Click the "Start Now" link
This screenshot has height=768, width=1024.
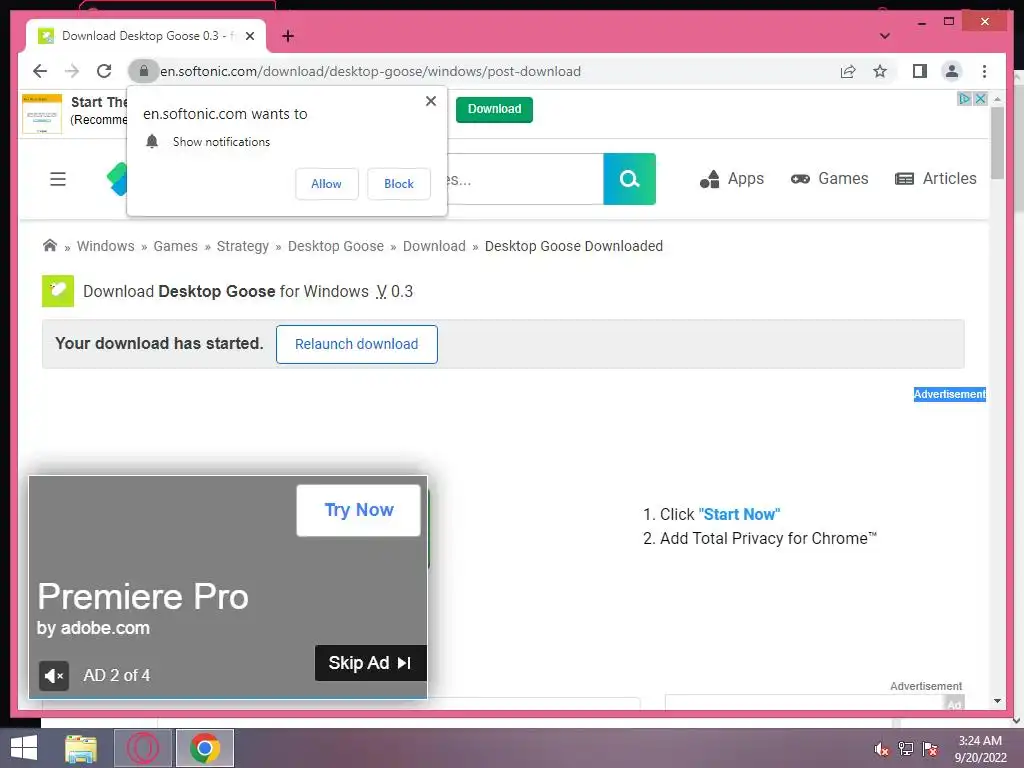coord(739,515)
